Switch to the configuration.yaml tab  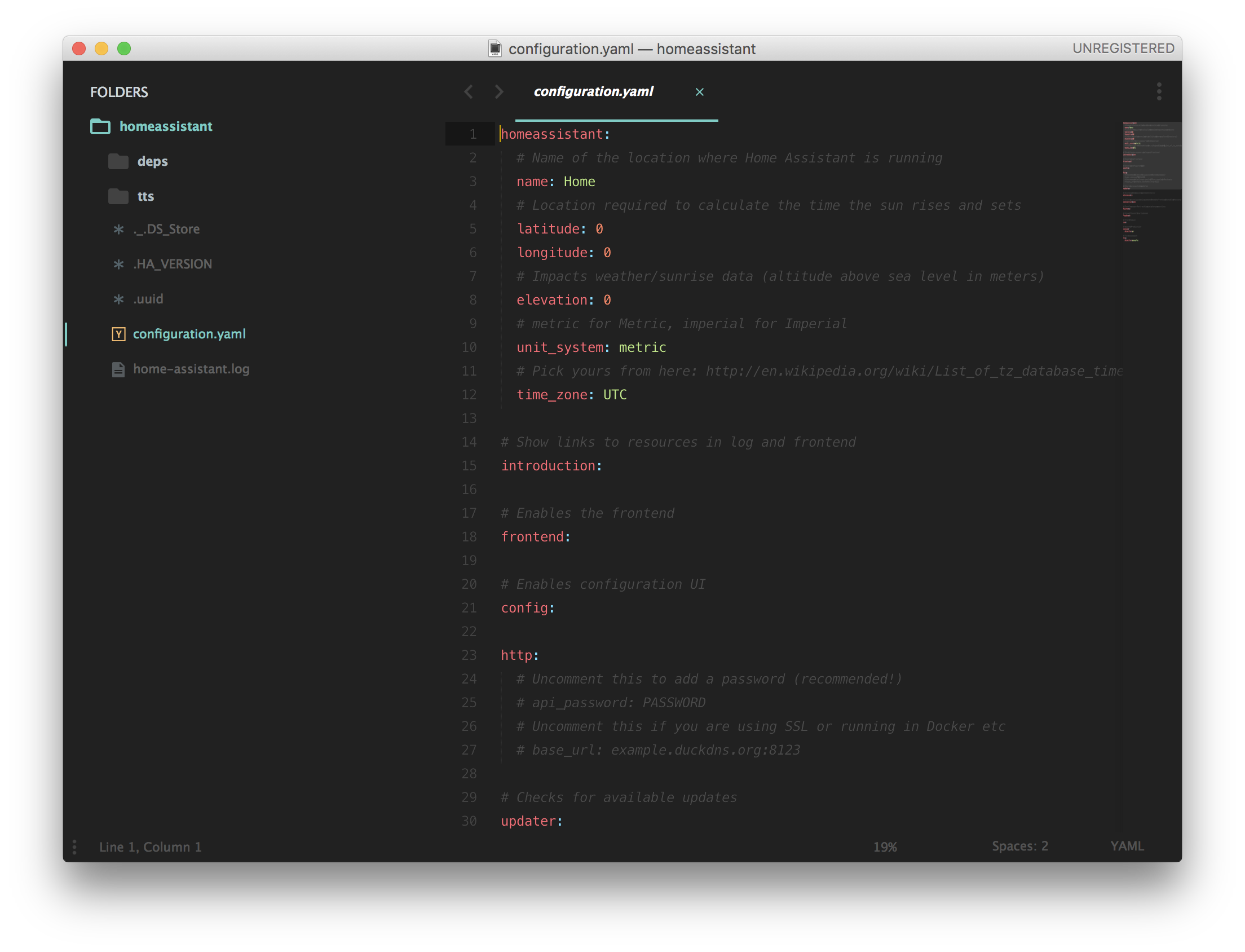click(593, 91)
